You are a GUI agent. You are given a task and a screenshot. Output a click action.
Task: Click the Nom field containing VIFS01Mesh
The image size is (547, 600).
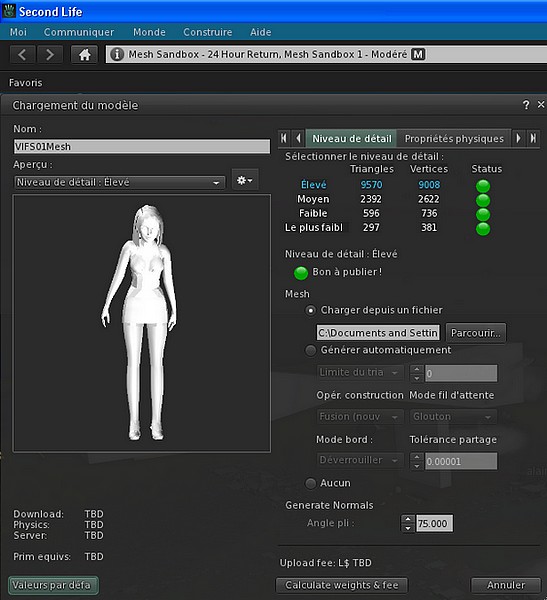pyautogui.click(x=142, y=147)
